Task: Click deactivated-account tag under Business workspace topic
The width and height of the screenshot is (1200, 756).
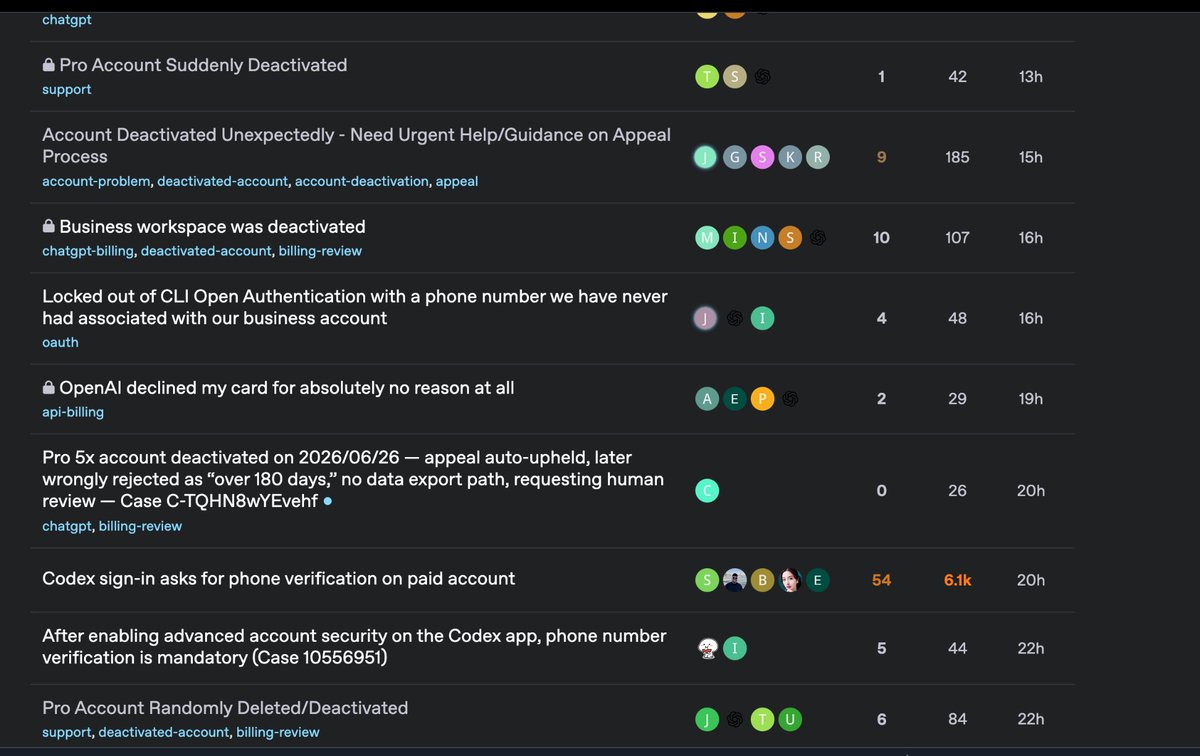Action: (x=206, y=251)
